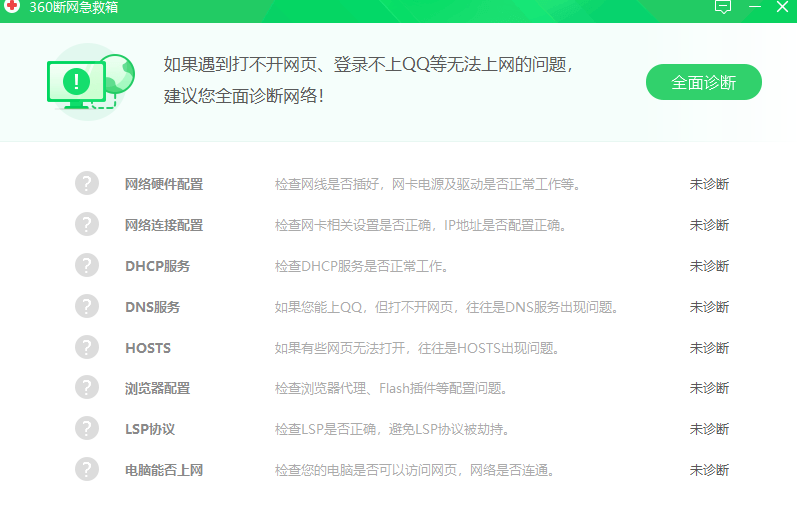The height and width of the screenshot is (511, 797).
Task: Open the feedback message icon in title bar
Action: coord(723,7)
